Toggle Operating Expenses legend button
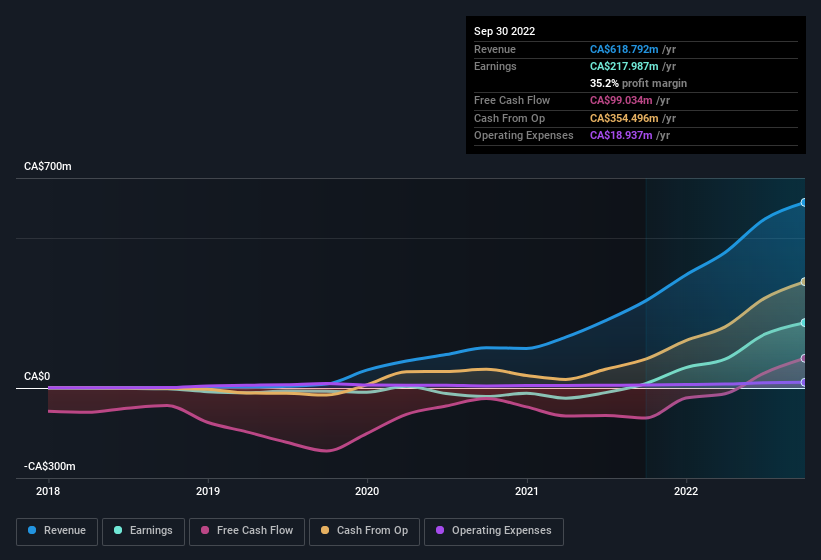The height and width of the screenshot is (560, 821). pos(493,531)
